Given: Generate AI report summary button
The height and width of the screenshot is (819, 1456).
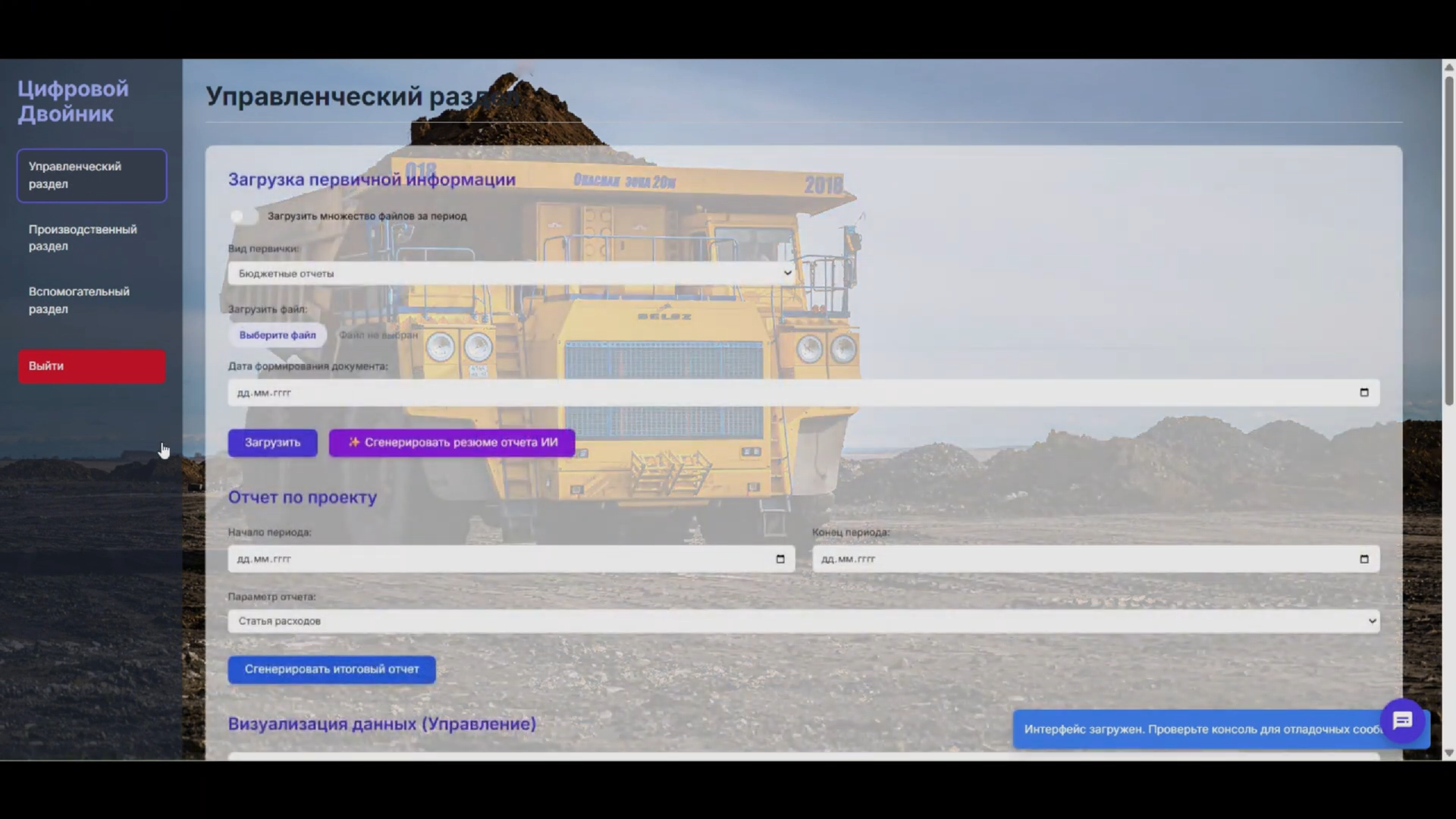Looking at the screenshot, I should (x=452, y=443).
